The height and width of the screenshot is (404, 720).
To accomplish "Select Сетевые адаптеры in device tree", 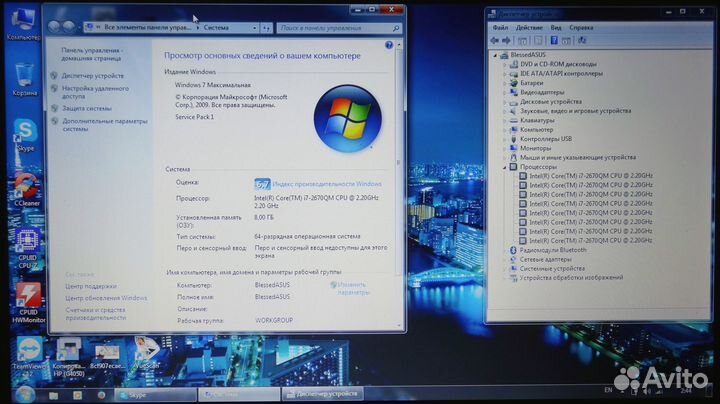I will point(546,259).
